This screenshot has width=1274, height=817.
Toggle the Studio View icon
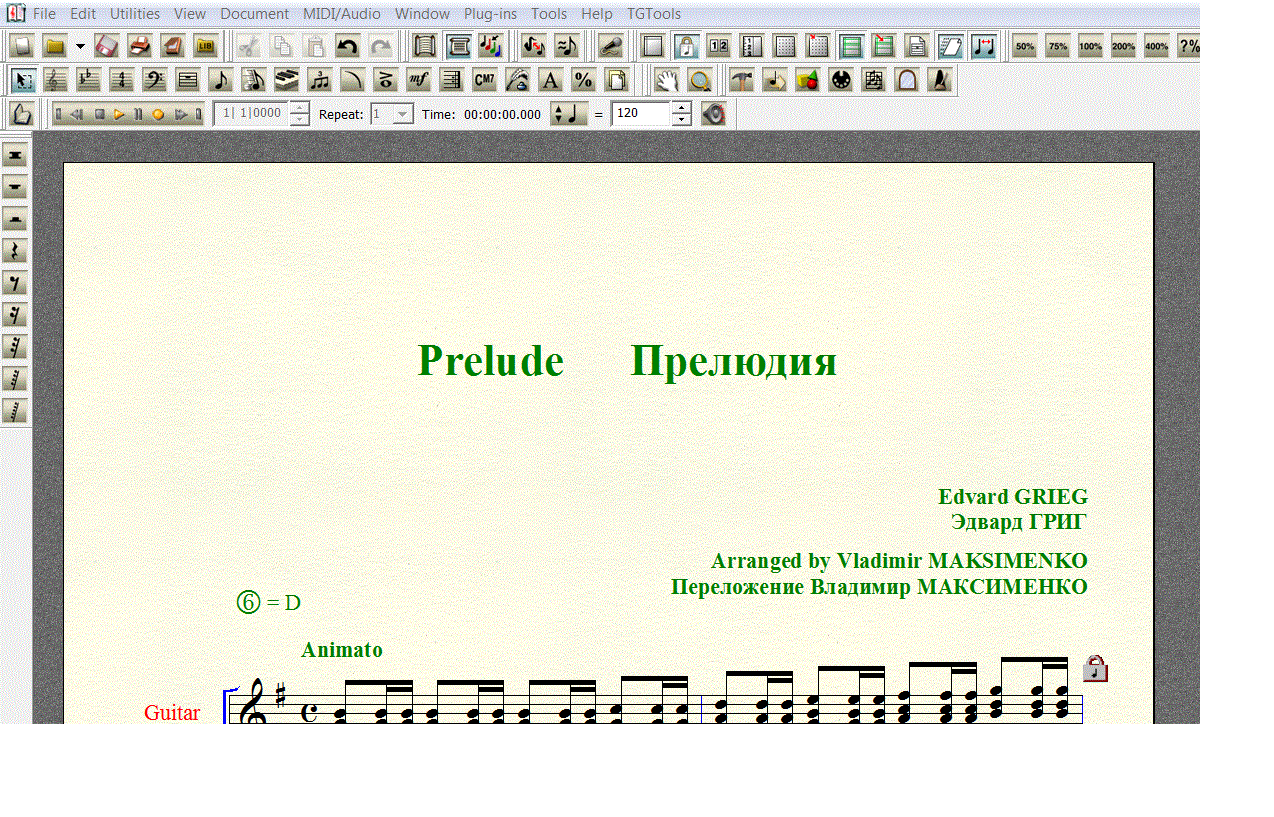[491, 46]
